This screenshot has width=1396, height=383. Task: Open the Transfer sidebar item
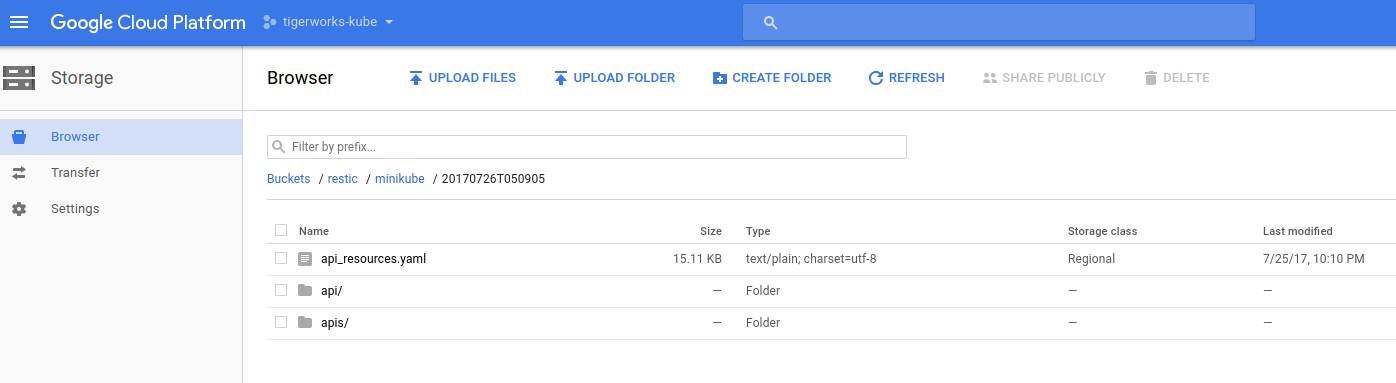pyautogui.click(x=121, y=173)
